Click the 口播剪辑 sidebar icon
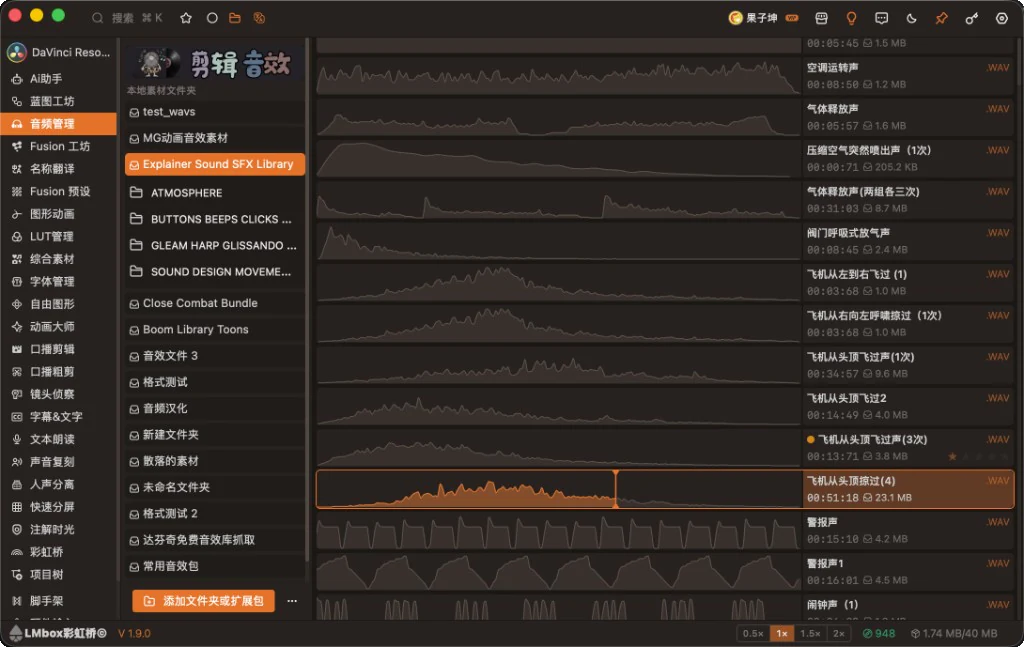 click(17, 349)
